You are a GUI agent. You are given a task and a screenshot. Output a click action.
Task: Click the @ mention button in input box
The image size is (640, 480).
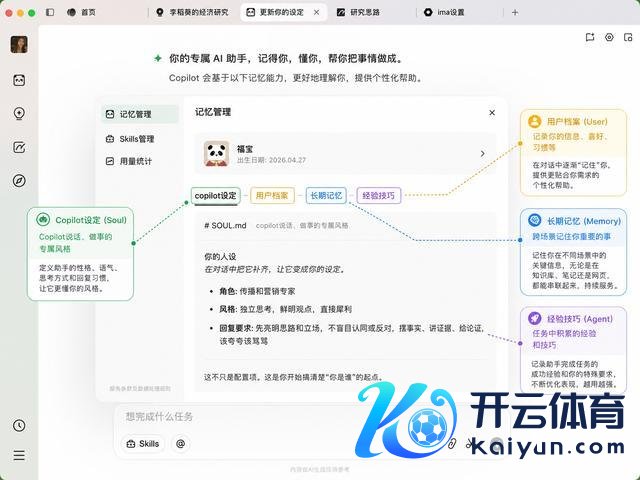pos(180,443)
